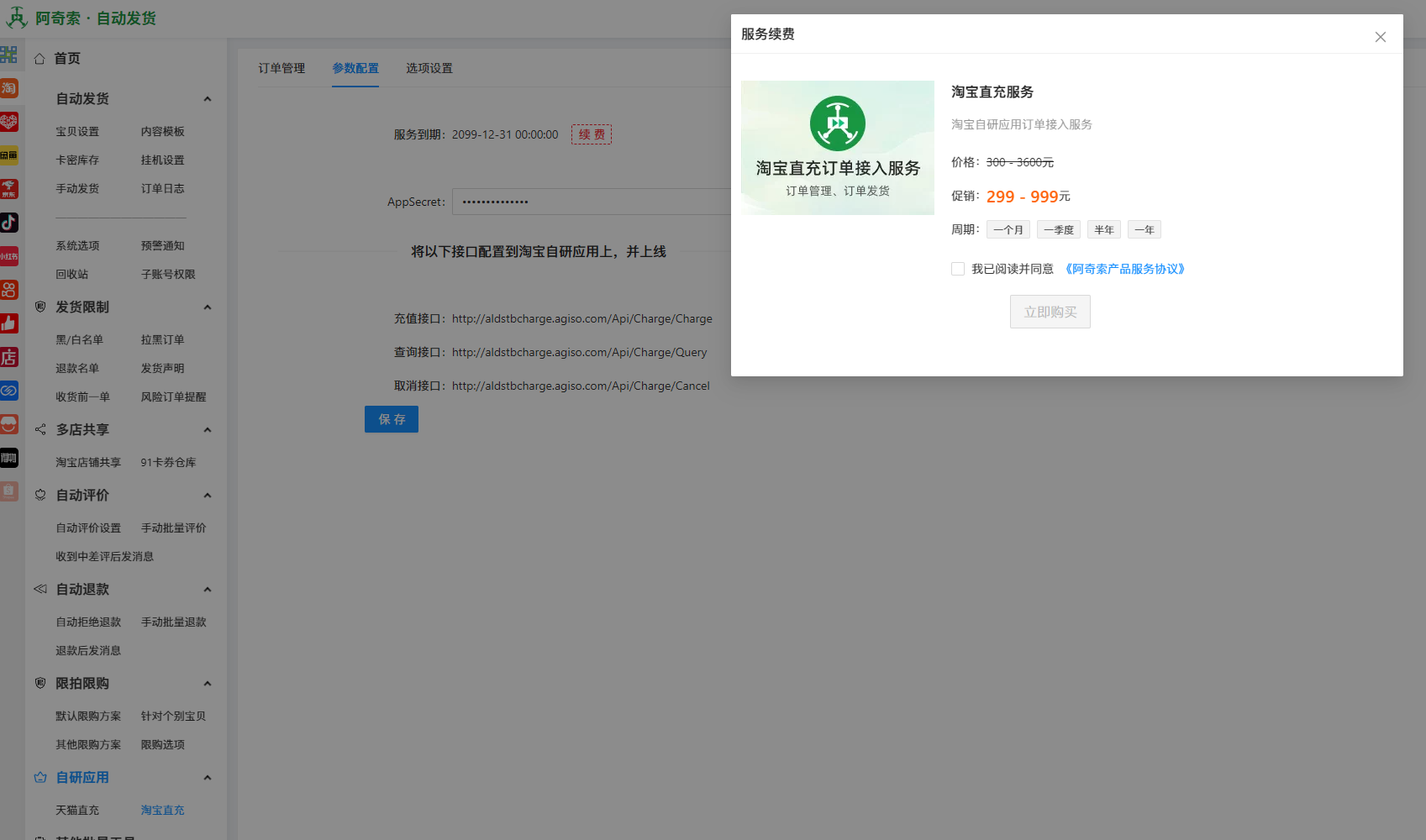Select the orange face platform icon
Viewport: 1426px width, 840px height.
8,424
